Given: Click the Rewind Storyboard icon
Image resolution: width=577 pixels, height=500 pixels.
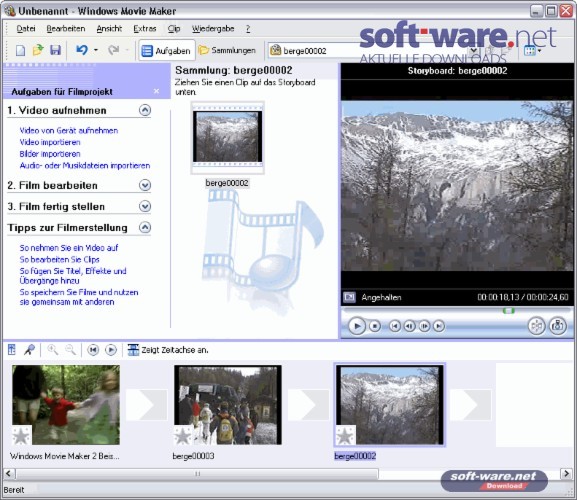Looking at the screenshot, I should [x=93, y=350].
